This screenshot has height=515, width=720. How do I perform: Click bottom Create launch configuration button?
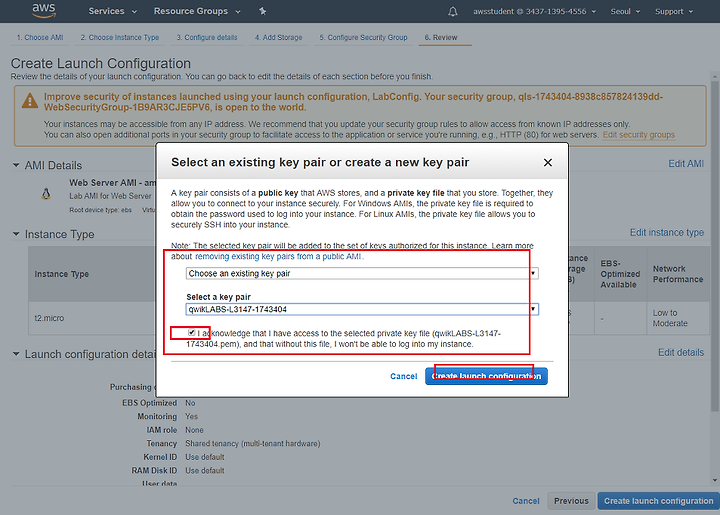(x=658, y=501)
